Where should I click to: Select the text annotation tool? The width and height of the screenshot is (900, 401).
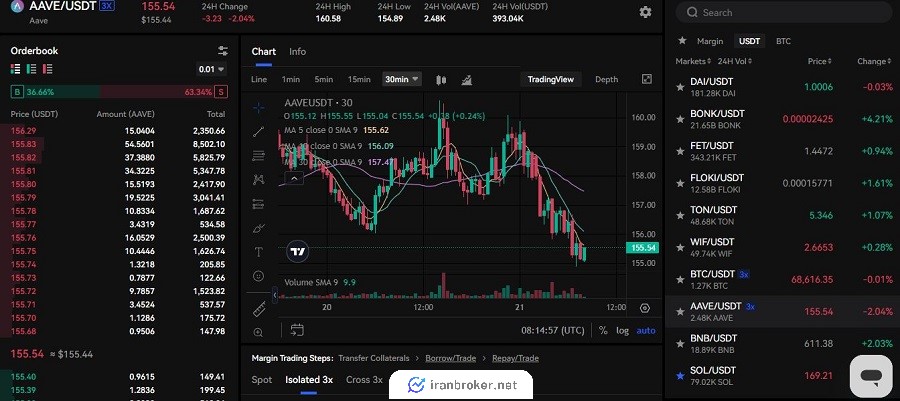coord(258,252)
